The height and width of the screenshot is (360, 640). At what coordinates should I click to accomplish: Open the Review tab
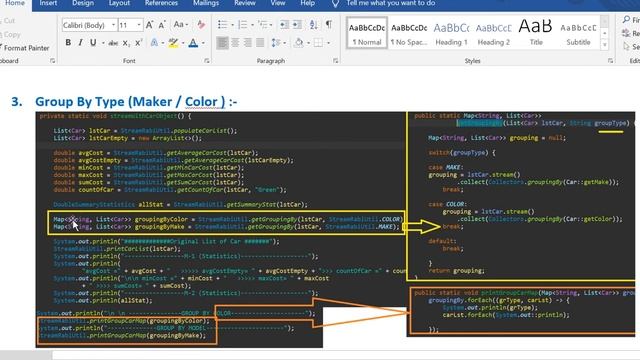(245, 3)
